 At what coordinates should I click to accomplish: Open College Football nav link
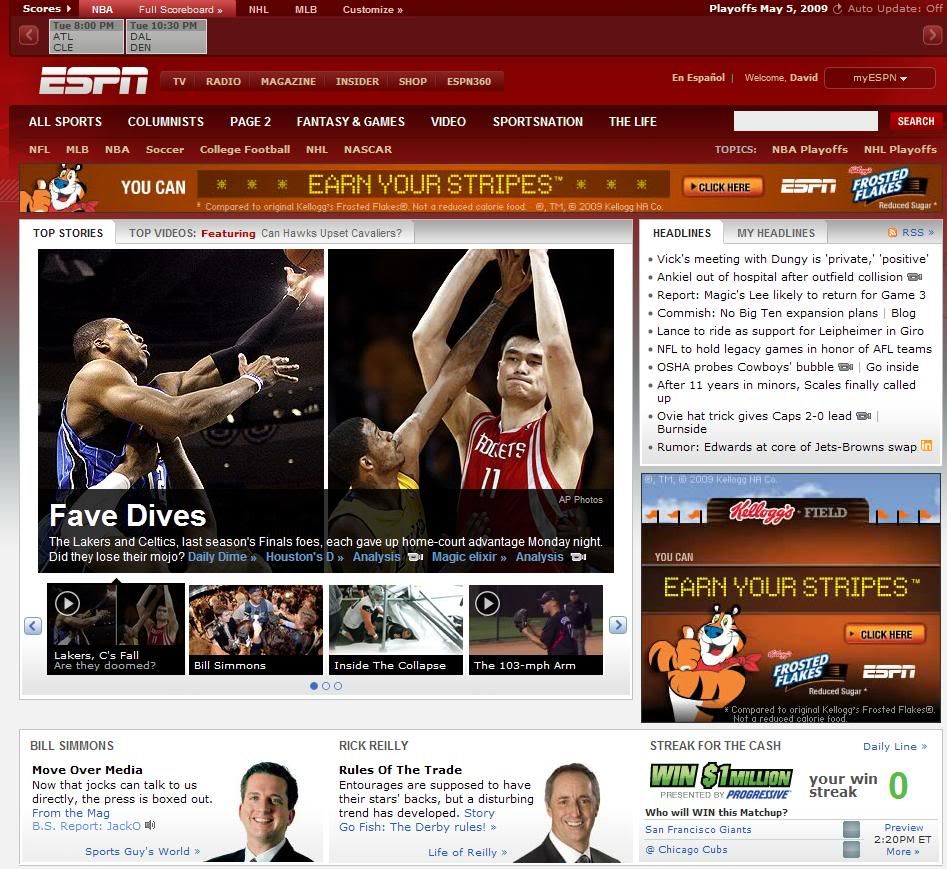click(x=245, y=149)
